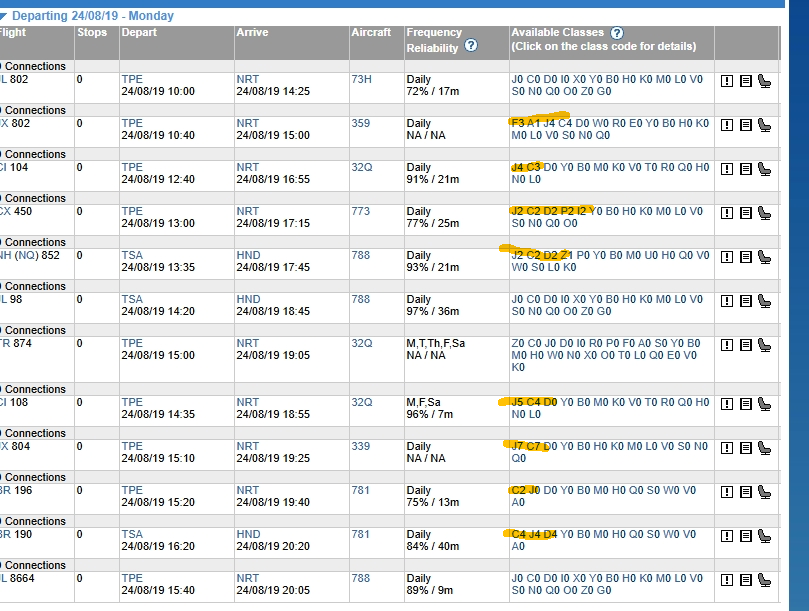
Task: Open flight details icon for NH 852 row
Action: (746, 257)
